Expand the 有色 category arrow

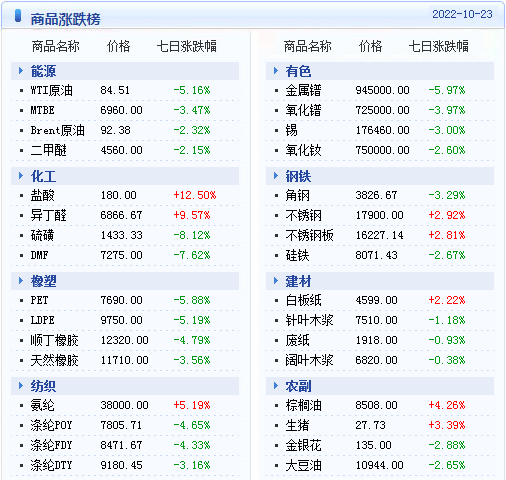pos(276,71)
